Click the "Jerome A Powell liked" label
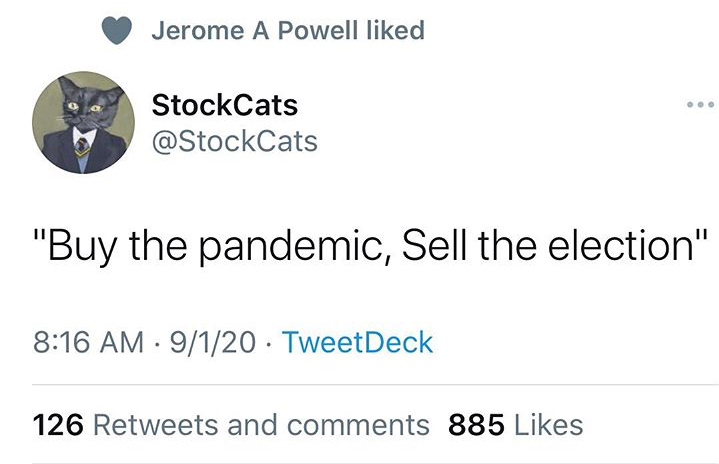The image size is (719, 464). pos(288,31)
